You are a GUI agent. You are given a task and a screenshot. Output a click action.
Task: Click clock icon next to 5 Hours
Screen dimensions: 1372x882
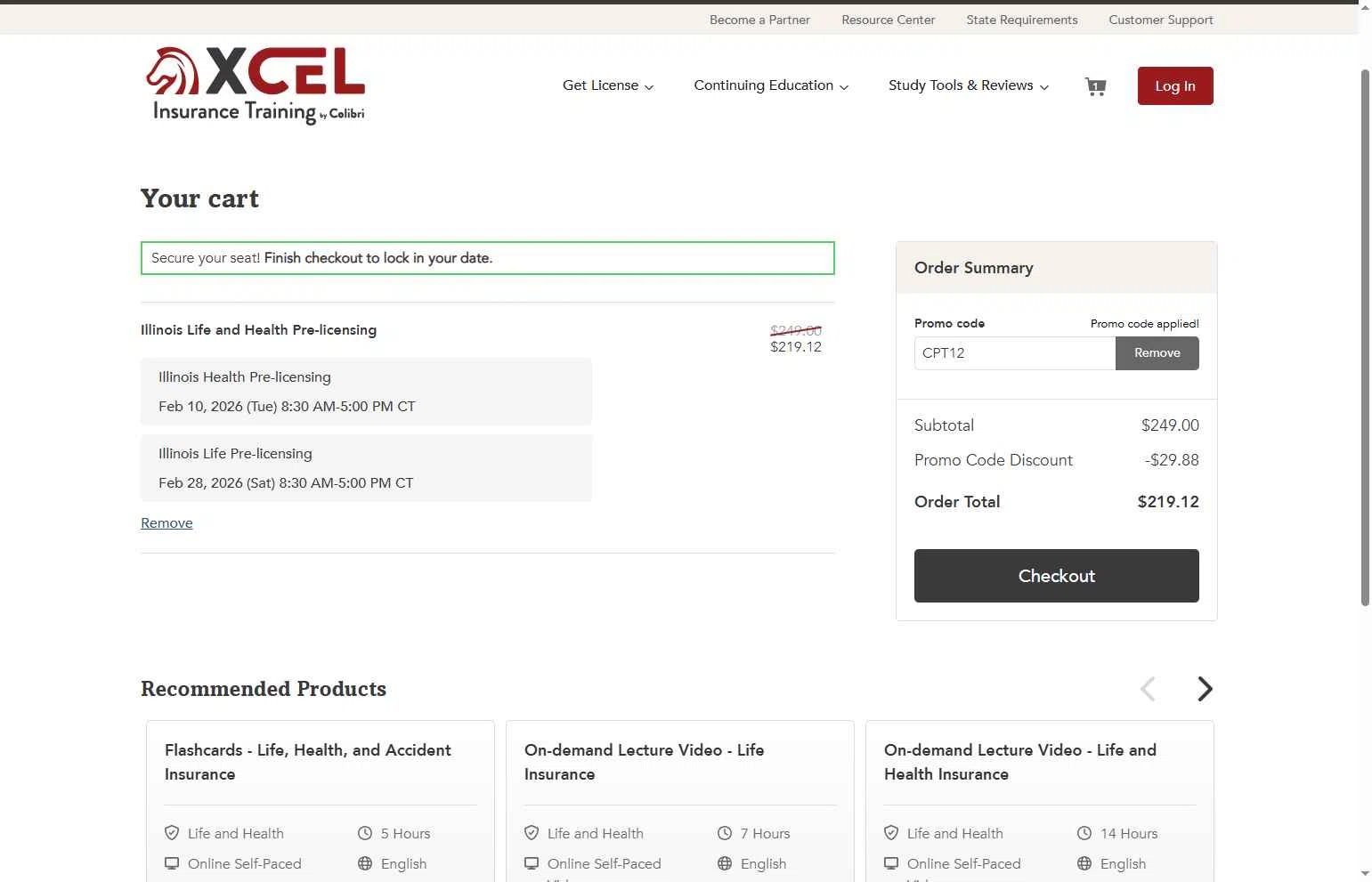click(365, 833)
